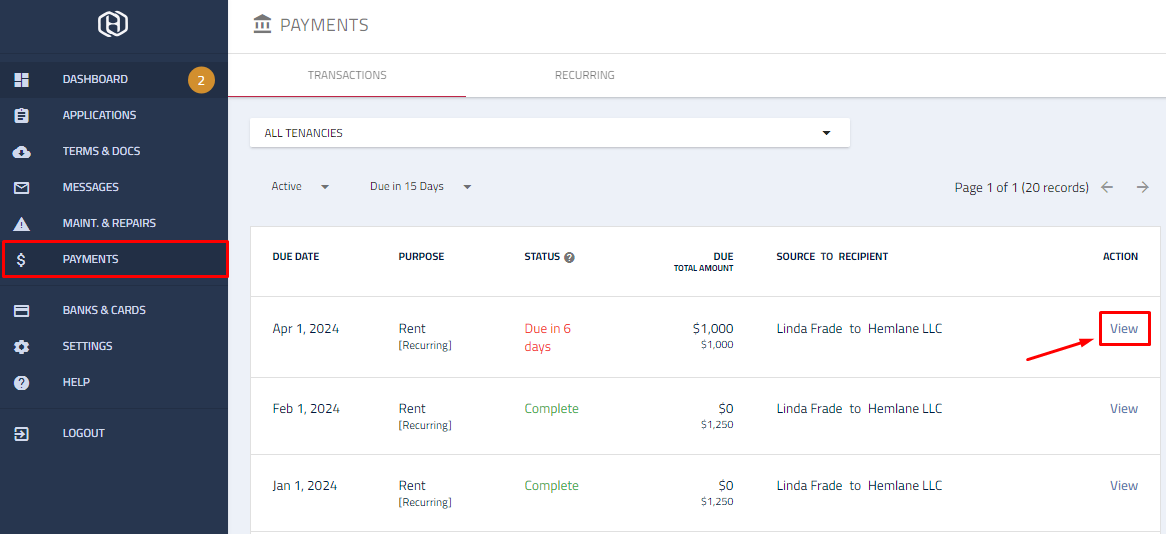The height and width of the screenshot is (534, 1166).
Task: View the Feb 1, 2024 rent payment
Action: pyautogui.click(x=1124, y=408)
